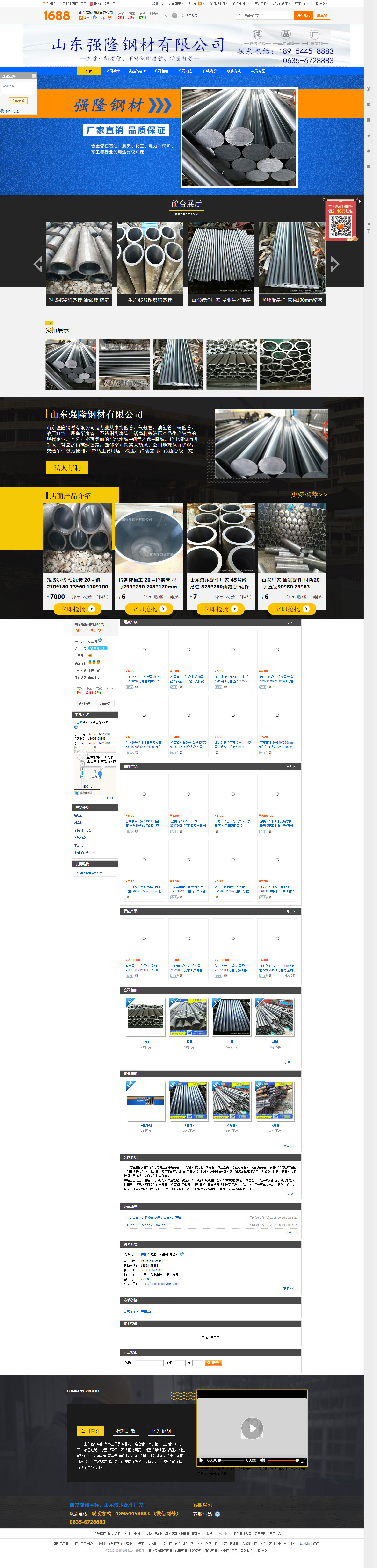Click 立即抢批 under 珩磨管加工 20号珩磨管

[149, 609]
